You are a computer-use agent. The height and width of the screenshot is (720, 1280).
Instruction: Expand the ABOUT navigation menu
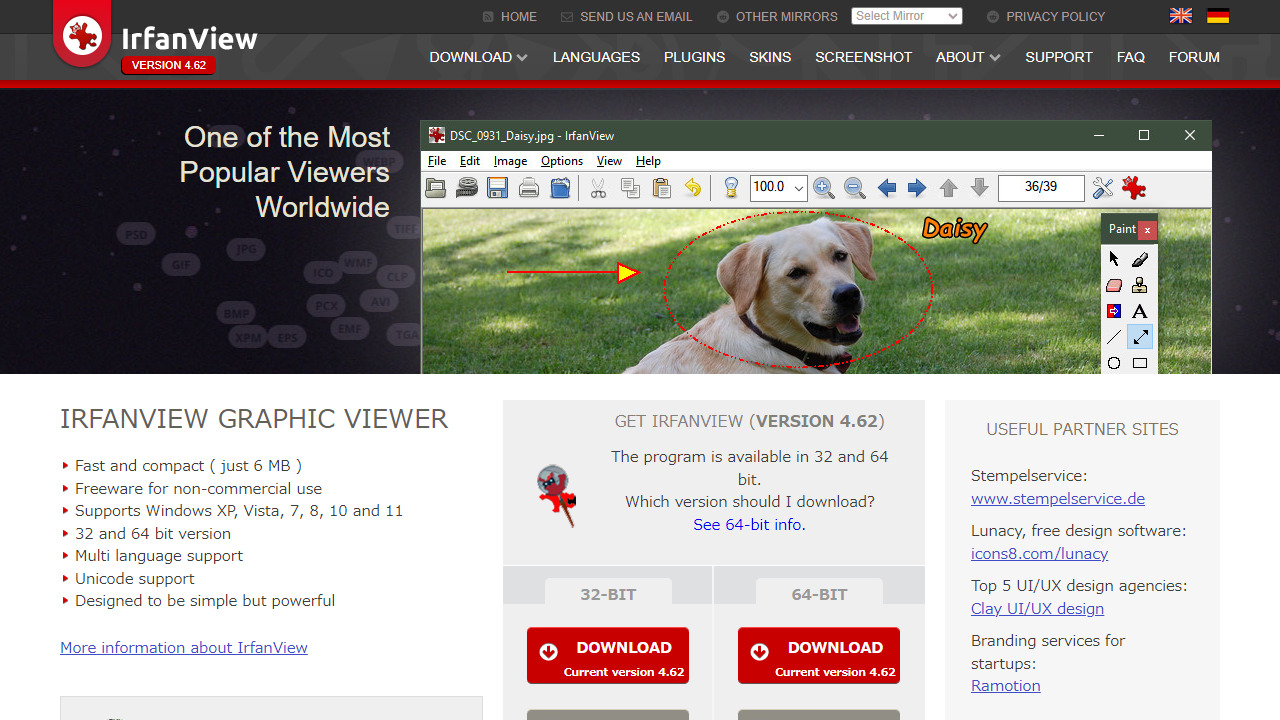point(968,57)
